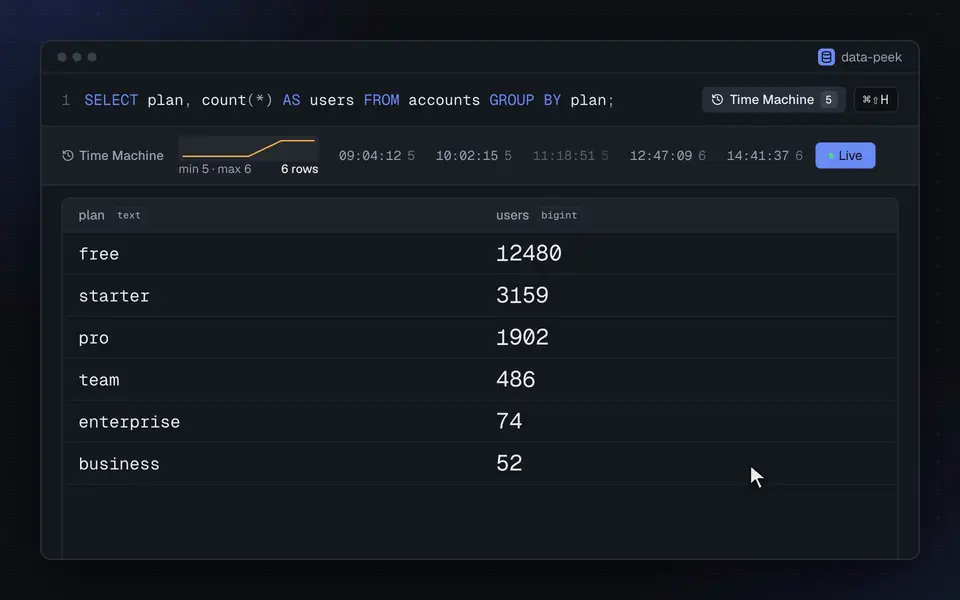Click the SQL query editor line

pyautogui.click(x=349, y=100)
